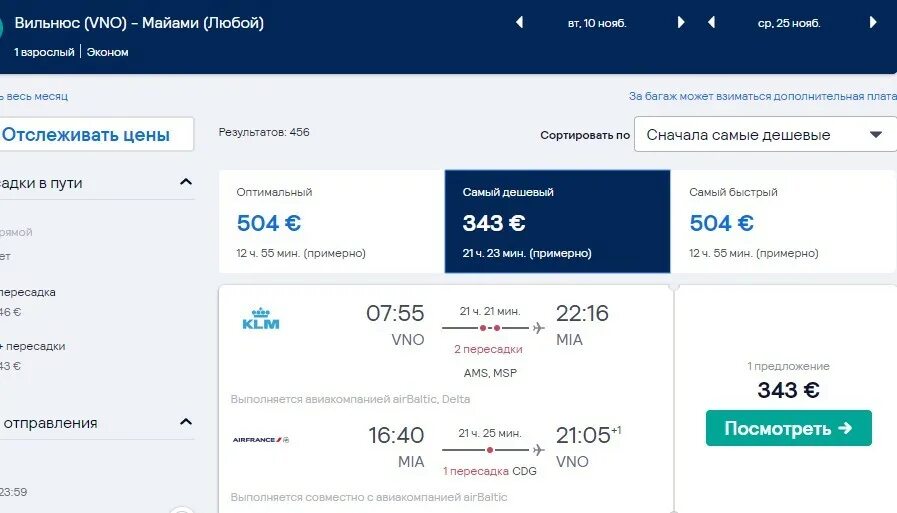Click the Отслеживать цены button

(96, 134)
